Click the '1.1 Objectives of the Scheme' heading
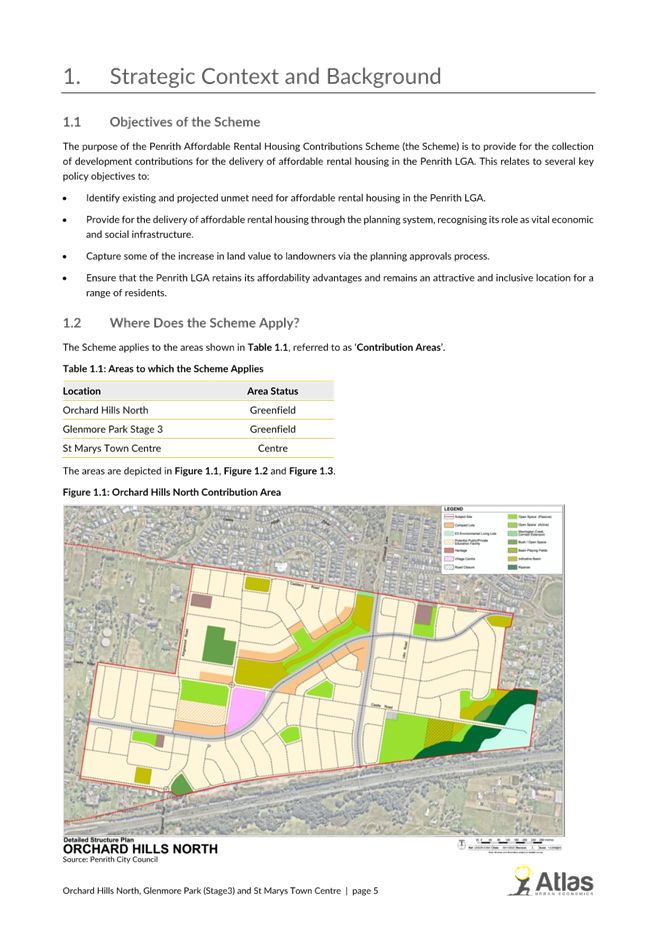Image resolution: width=656 pixels, height=928 pixels. pos(162,122)
